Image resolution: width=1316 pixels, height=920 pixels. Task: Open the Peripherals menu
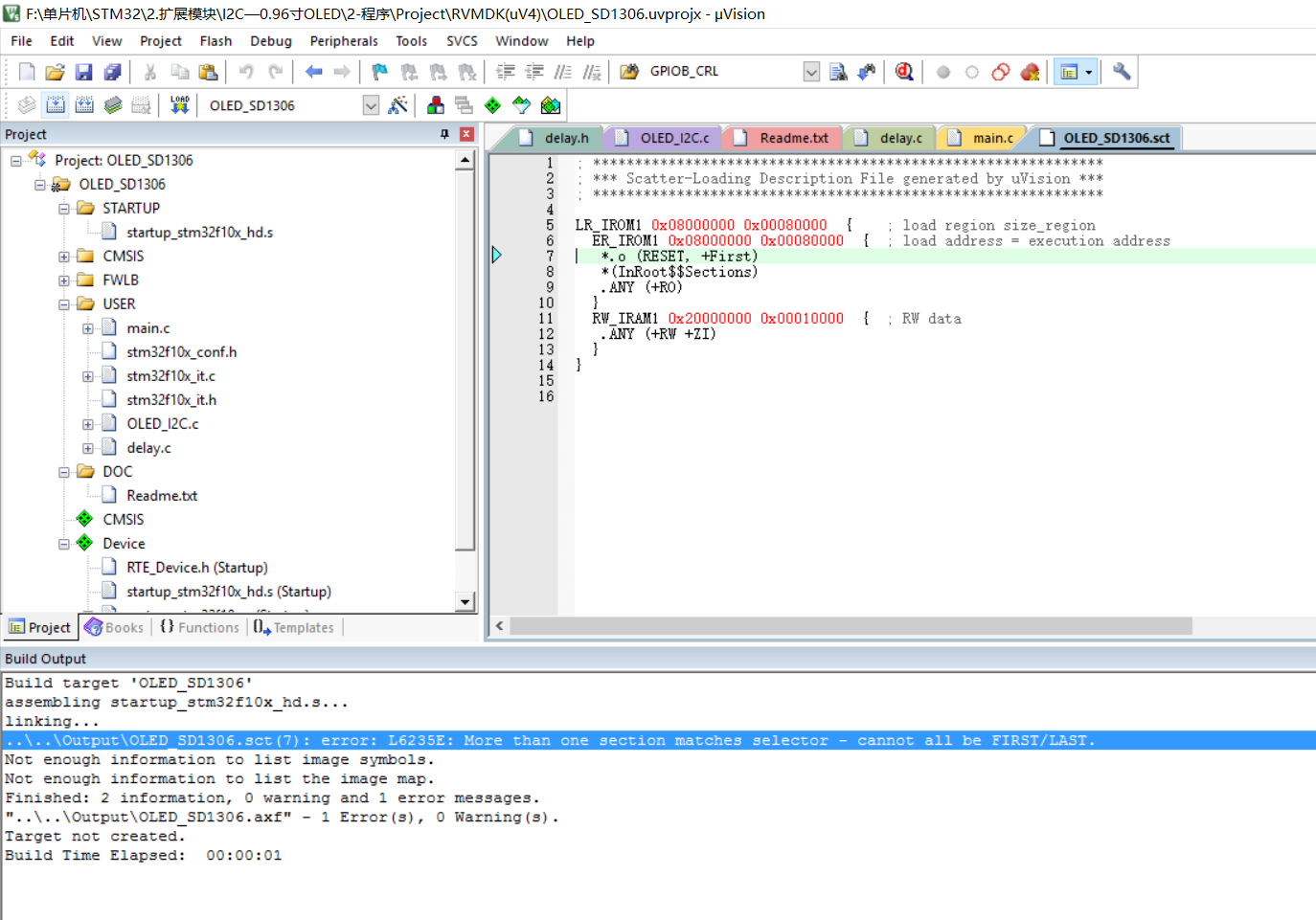(343, 41)
